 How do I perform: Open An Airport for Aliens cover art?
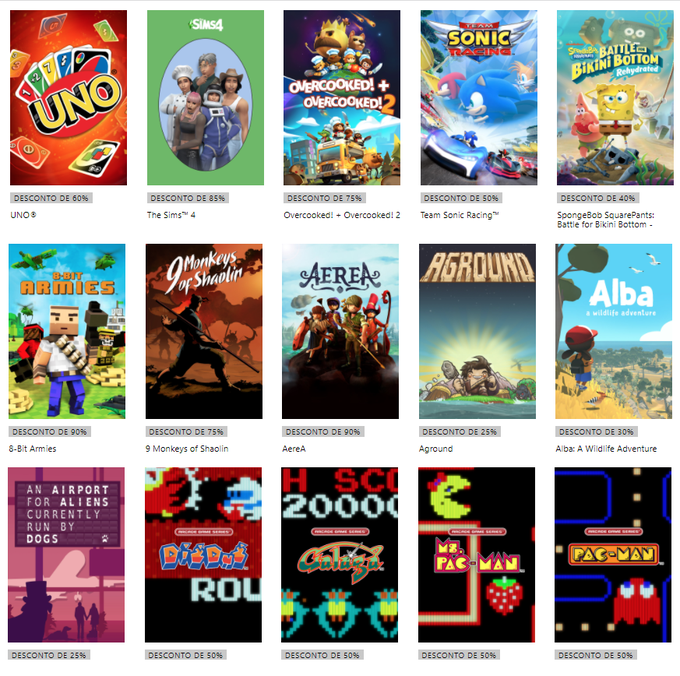point(66,555)
